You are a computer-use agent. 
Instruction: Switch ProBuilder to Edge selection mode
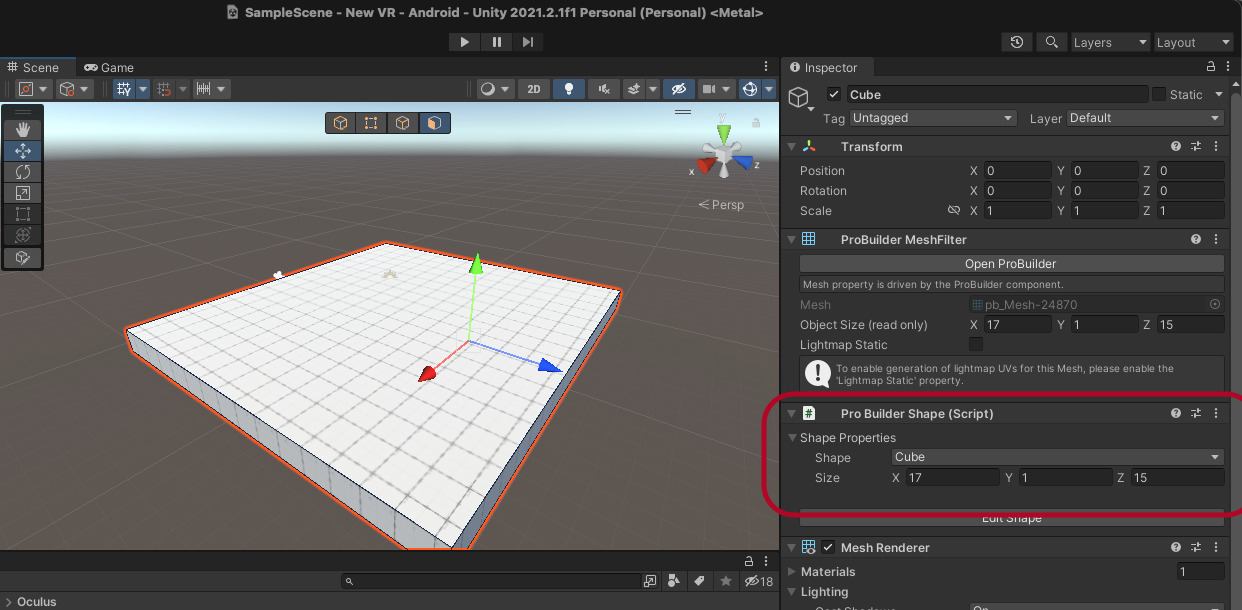(x=402, y=123)
